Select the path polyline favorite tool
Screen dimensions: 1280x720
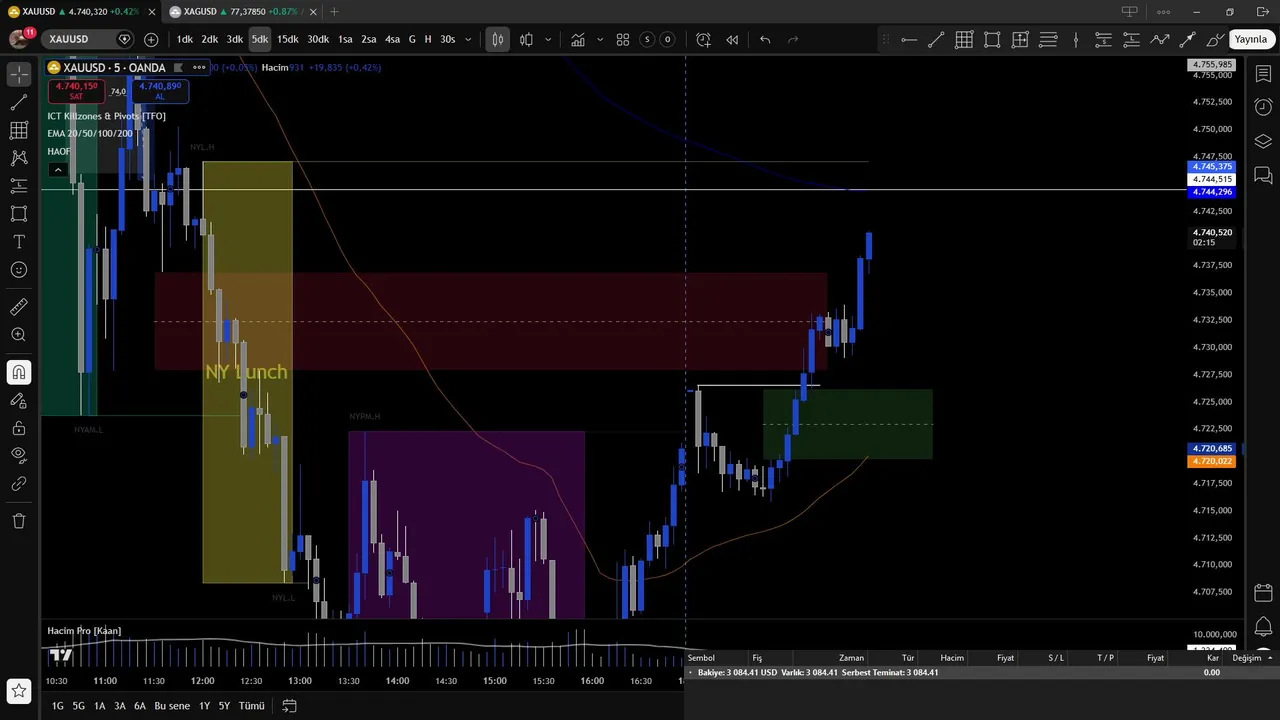(x=1159, y=40)
